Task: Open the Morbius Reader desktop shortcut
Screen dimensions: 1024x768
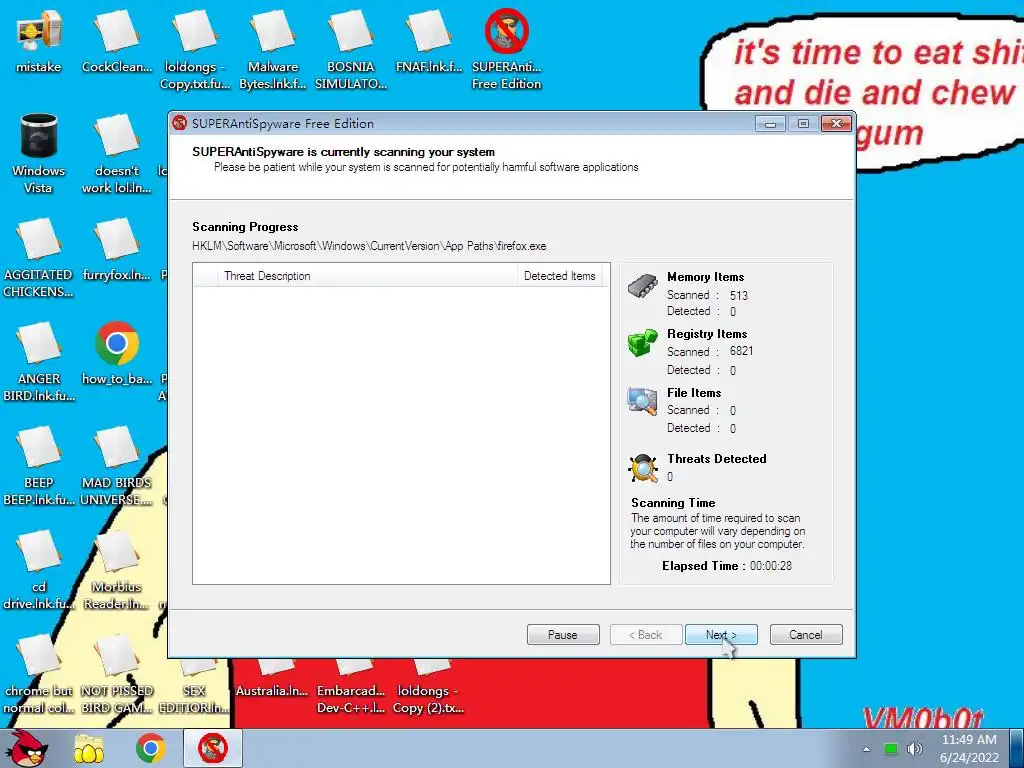Action: [117, 569]
